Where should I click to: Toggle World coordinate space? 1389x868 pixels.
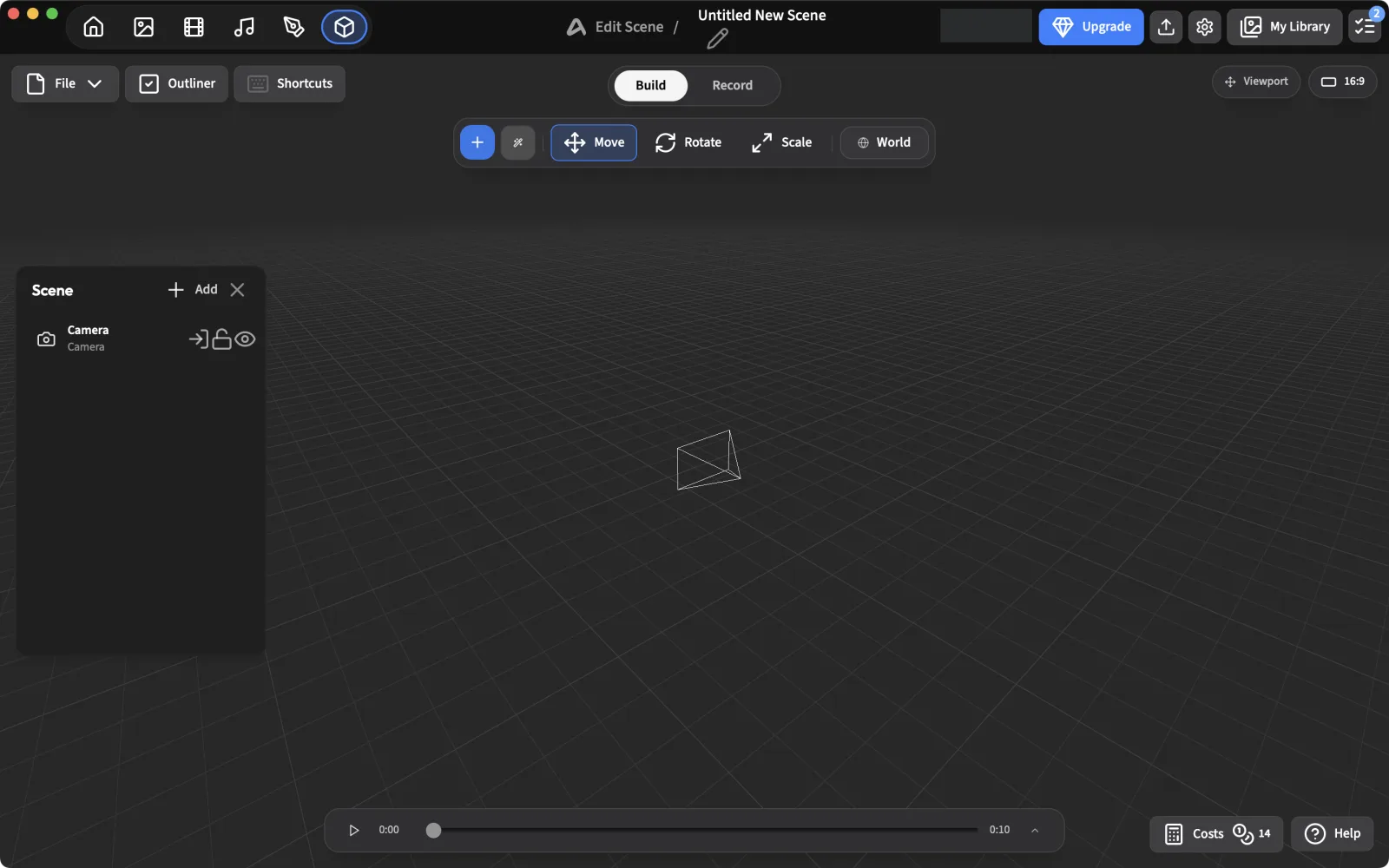pyautogui.click(x=884, y=142)
